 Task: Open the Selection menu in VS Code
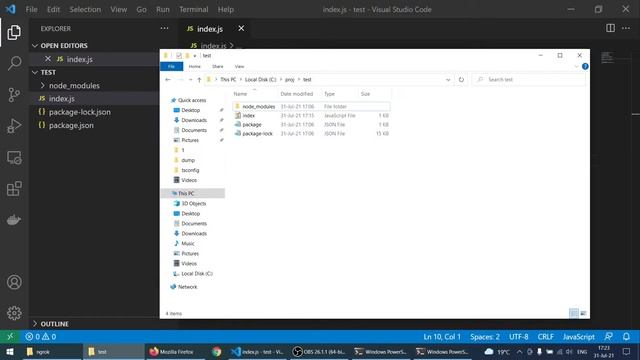(x=85, y=9)
